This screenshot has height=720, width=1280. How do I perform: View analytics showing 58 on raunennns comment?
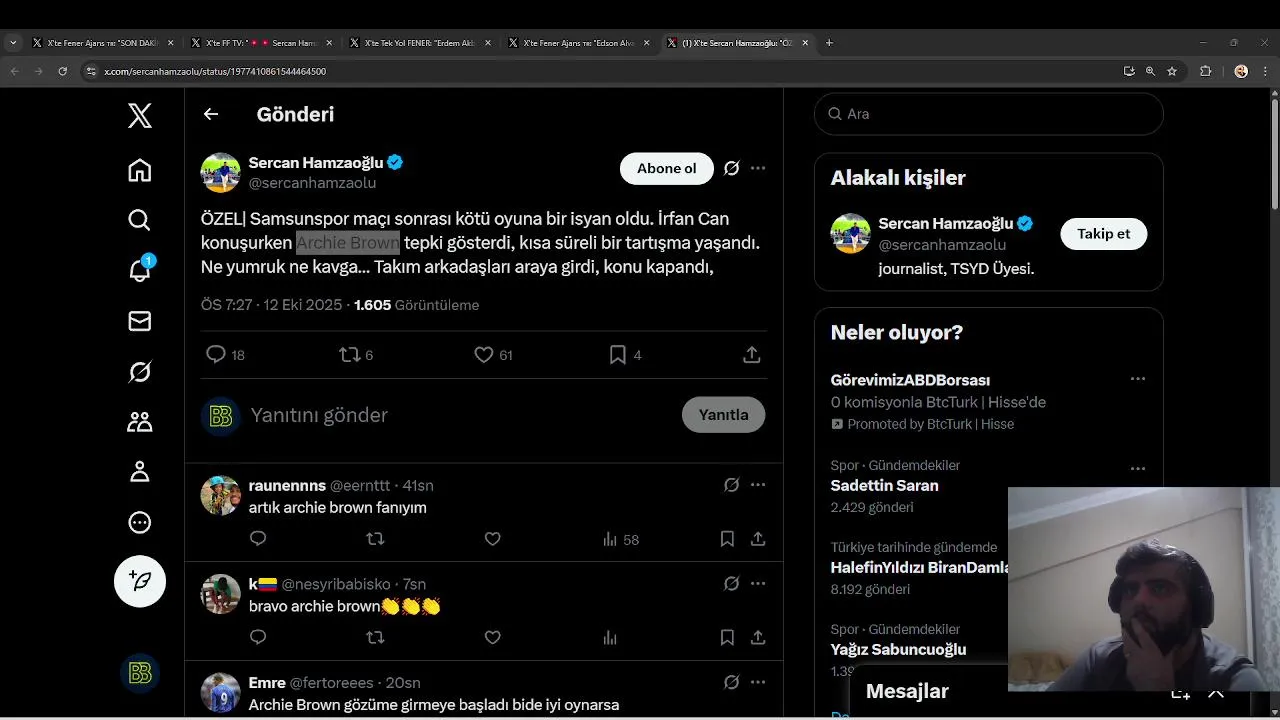[x=620, y=539]
